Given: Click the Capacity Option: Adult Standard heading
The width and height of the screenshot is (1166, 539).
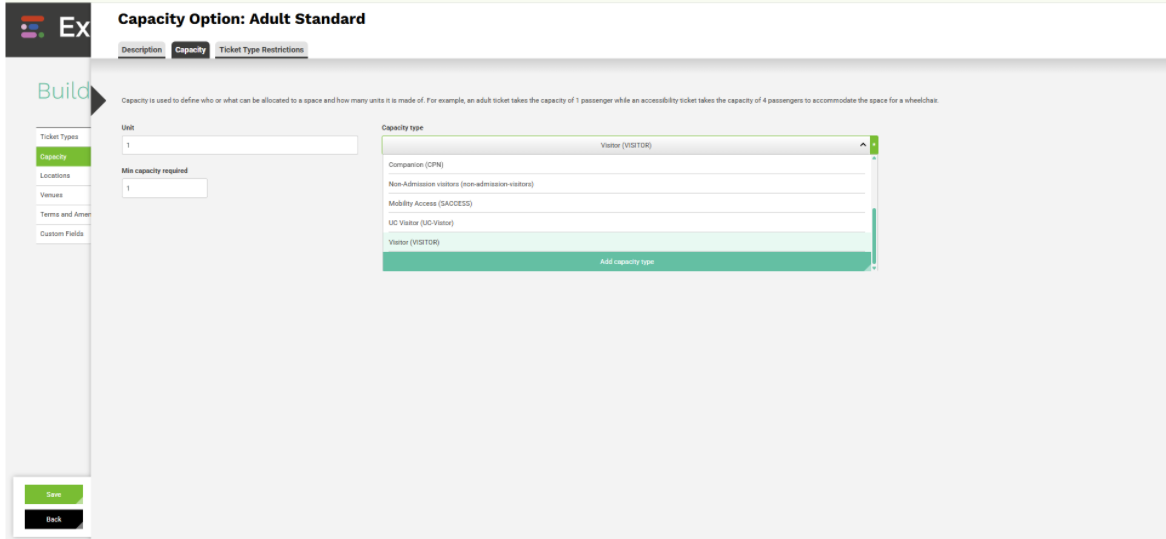Looking at the screenshot, I should [x=242, y=19].
